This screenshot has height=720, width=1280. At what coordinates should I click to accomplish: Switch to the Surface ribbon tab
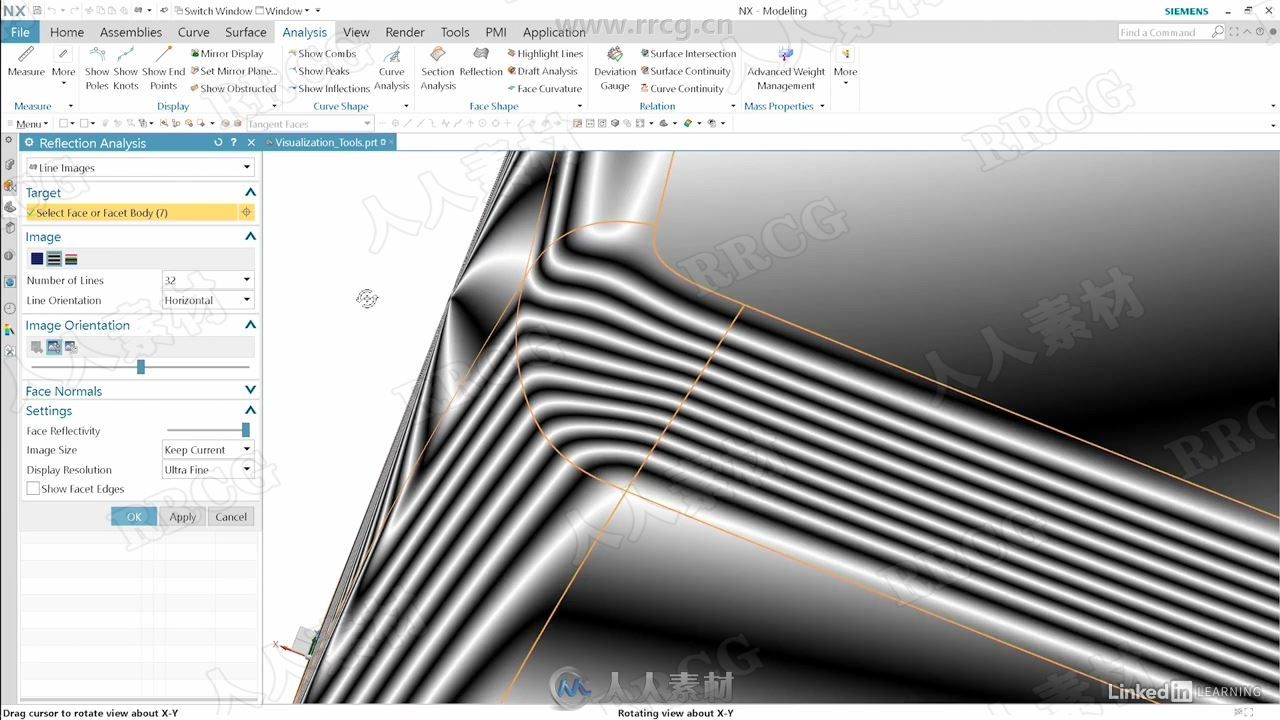coord(245,32)
